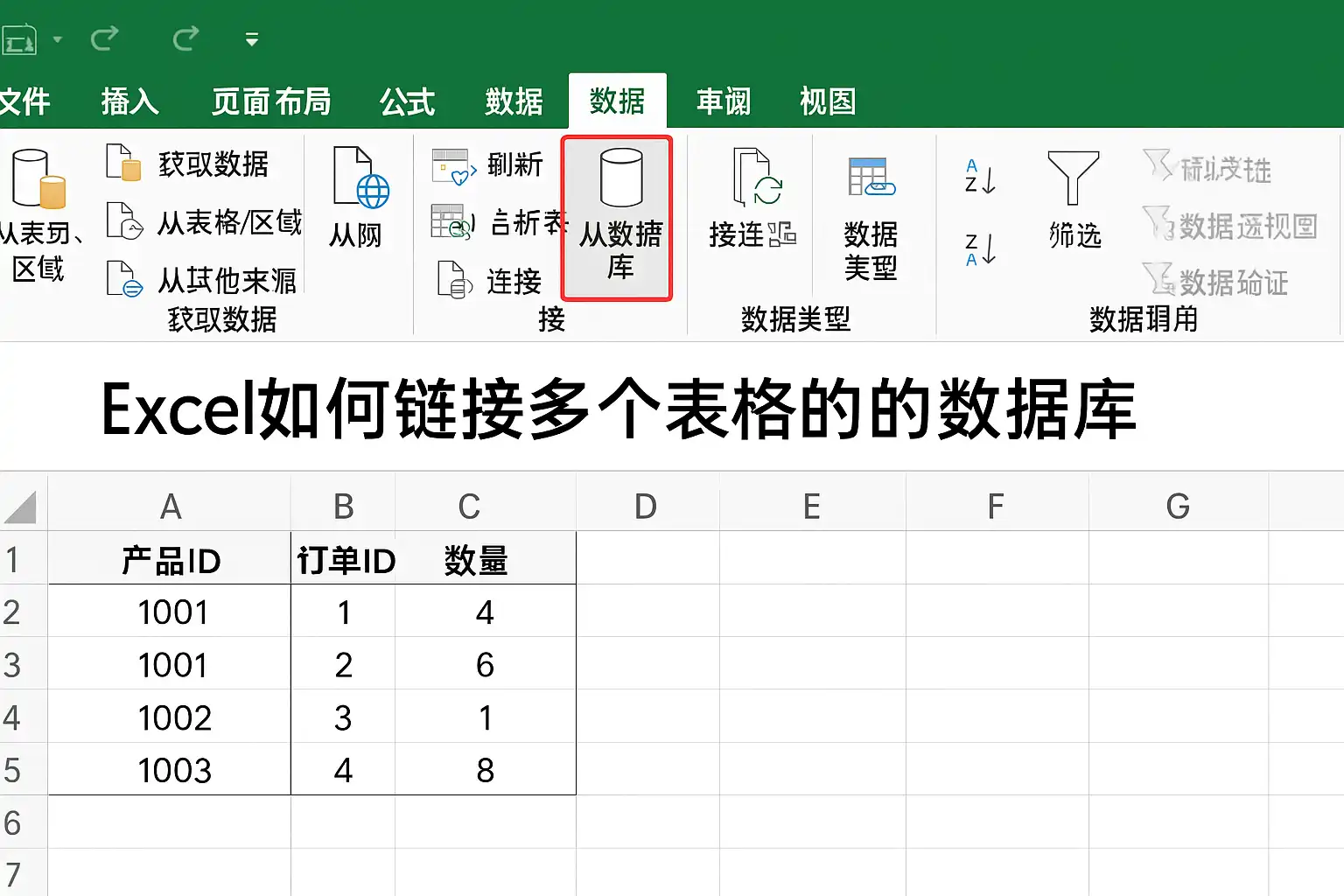This screenshot has width=1344, height=896.
Task: Toggle the 筛选 filter funnel
Action: pyautogui.click(x=1073, y=178)
